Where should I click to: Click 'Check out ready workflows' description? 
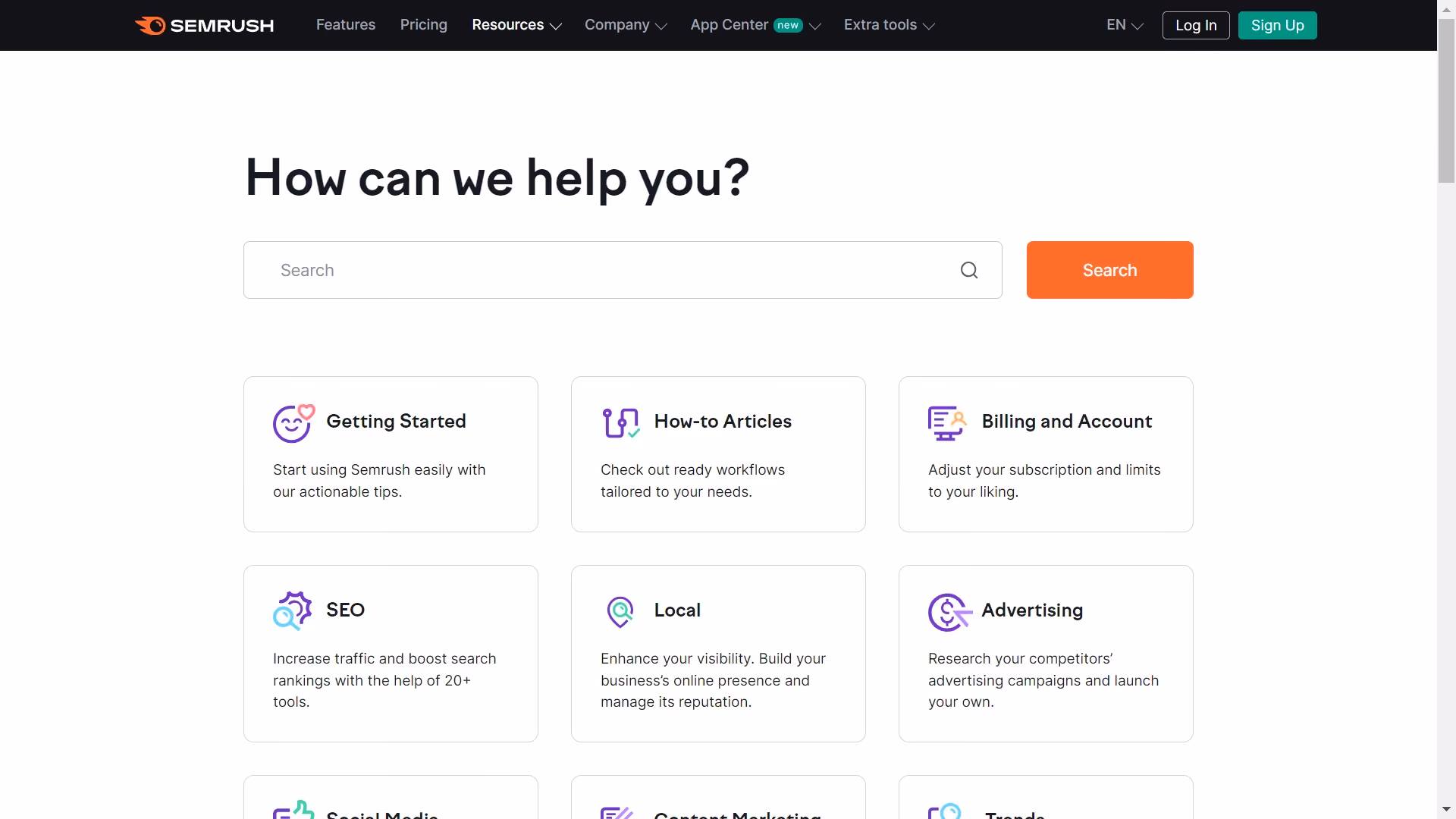pos(692,481)
